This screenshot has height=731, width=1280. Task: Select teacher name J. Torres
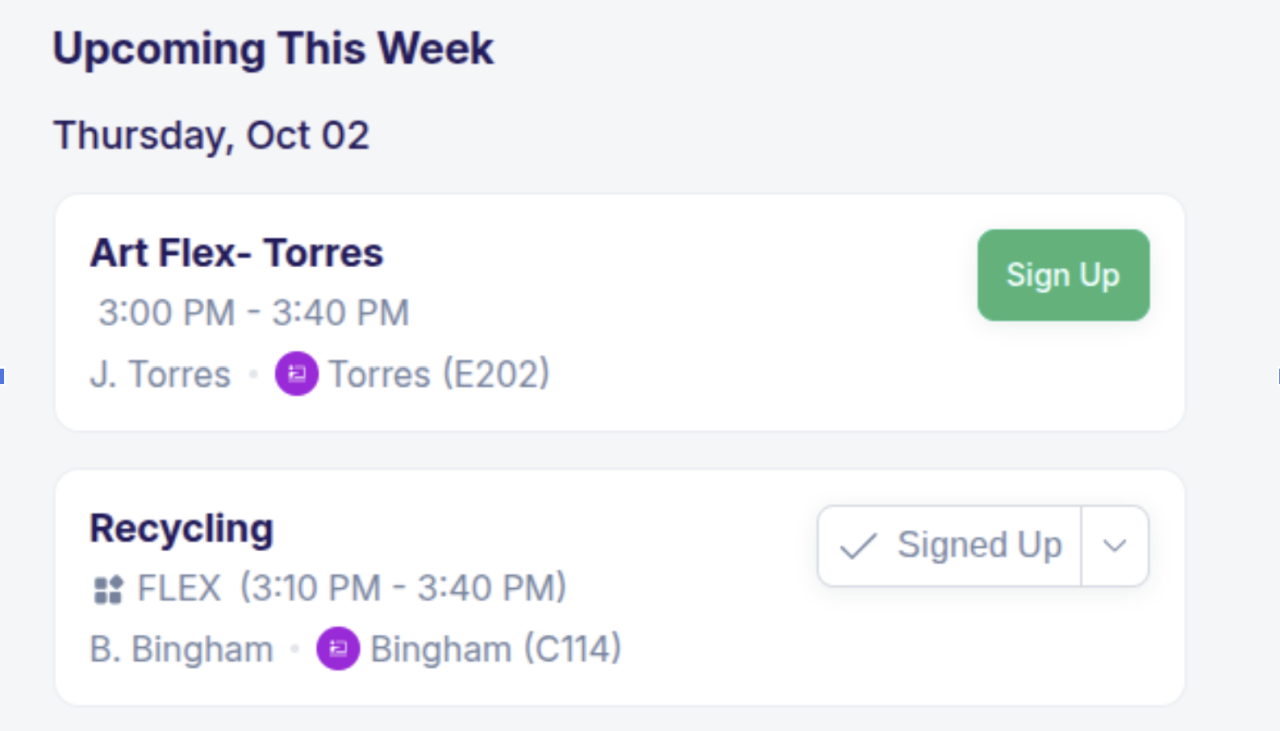[x=160, y=375]
